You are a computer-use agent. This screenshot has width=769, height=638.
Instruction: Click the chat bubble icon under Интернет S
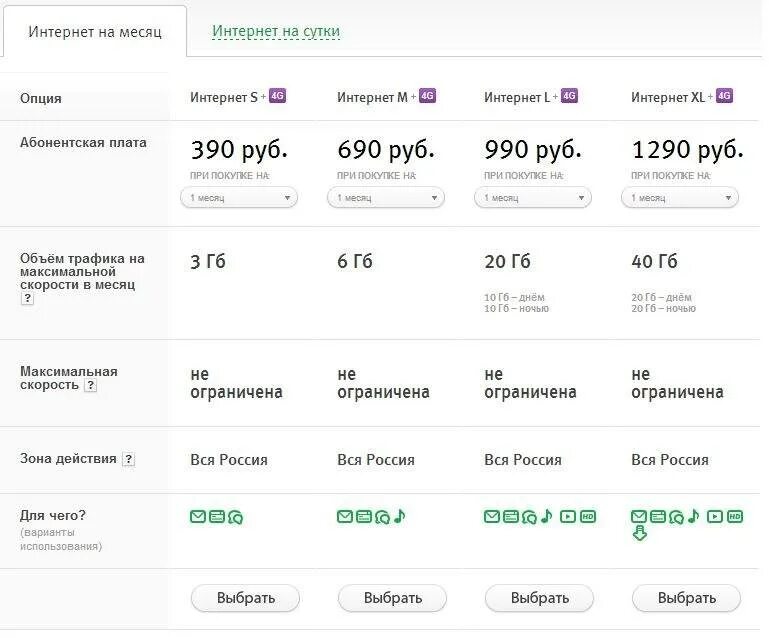point(235,517)
